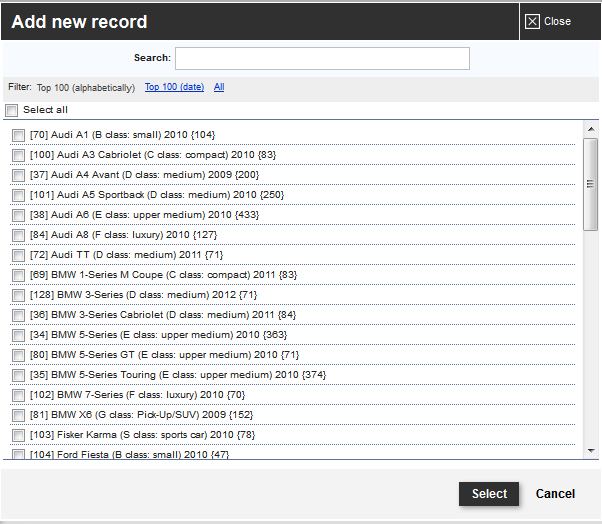Check the BMW 5-Series Touring checkbox
Screen dimensions: 602x524
[x=18, y=375]
